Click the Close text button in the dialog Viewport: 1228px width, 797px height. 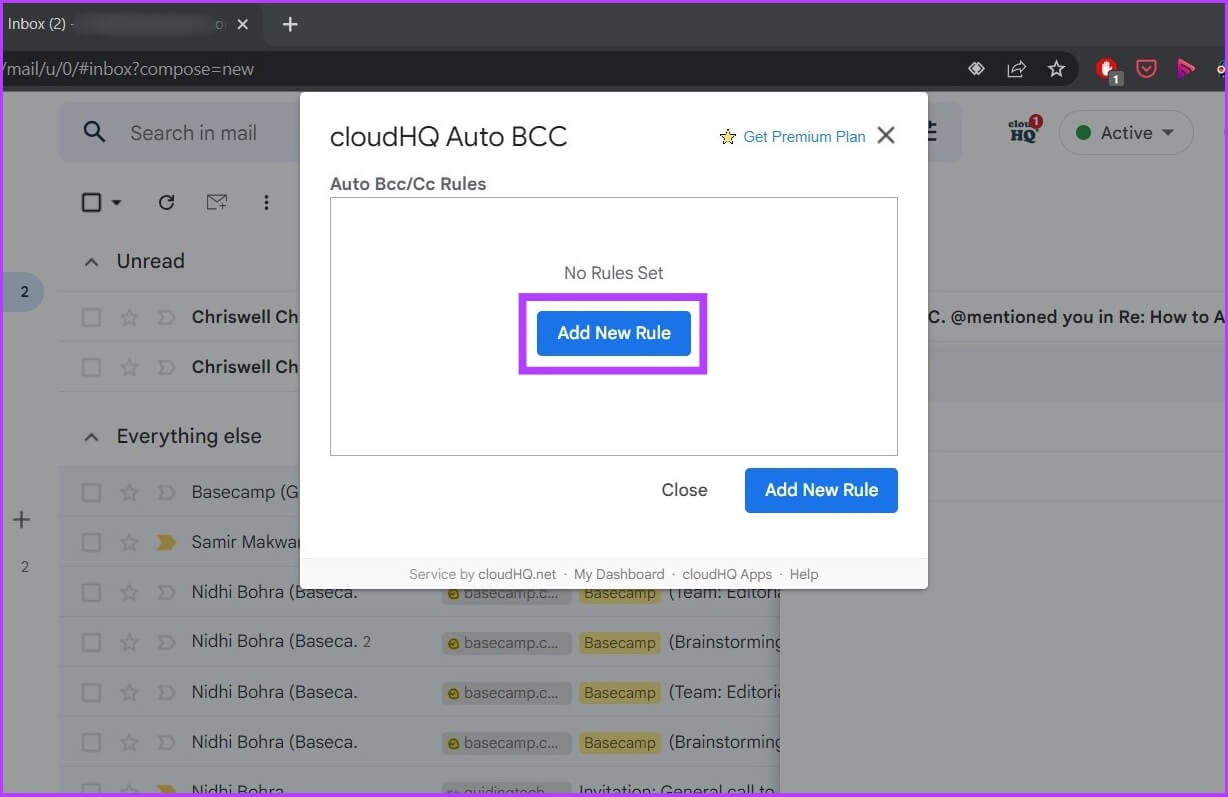click(x=684, y=490)
